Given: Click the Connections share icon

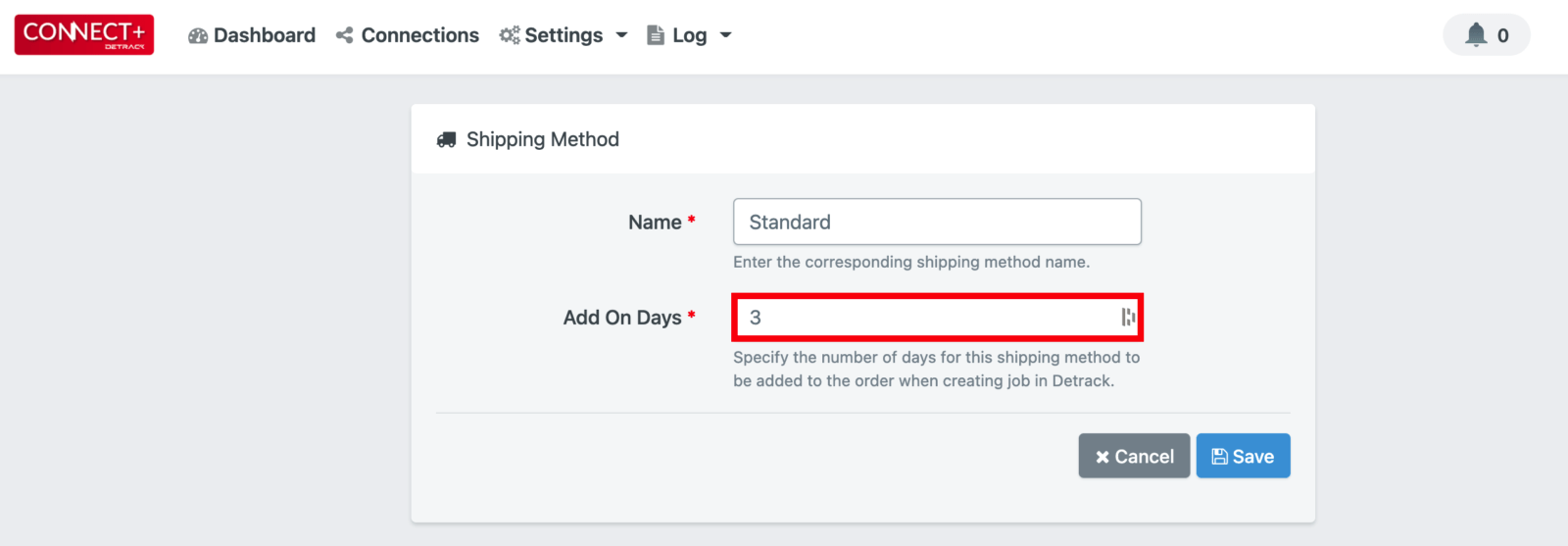Looking at the screenshot, I should (x=344, y=35).
